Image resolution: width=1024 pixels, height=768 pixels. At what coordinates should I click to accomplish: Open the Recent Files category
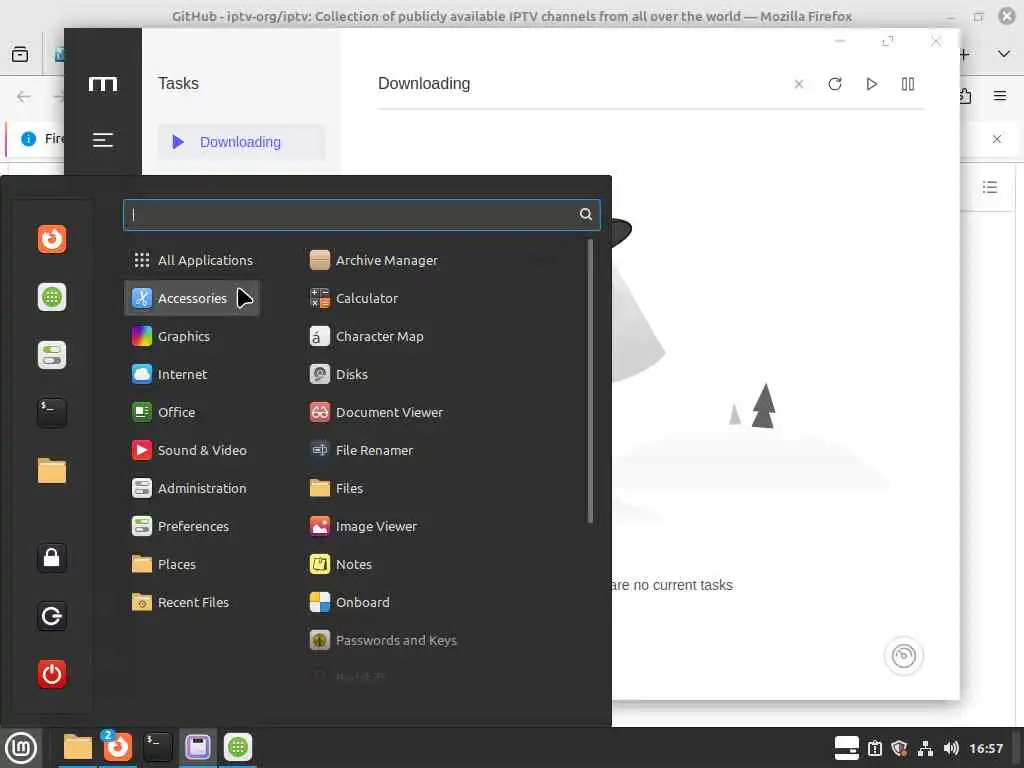(192, 601)
